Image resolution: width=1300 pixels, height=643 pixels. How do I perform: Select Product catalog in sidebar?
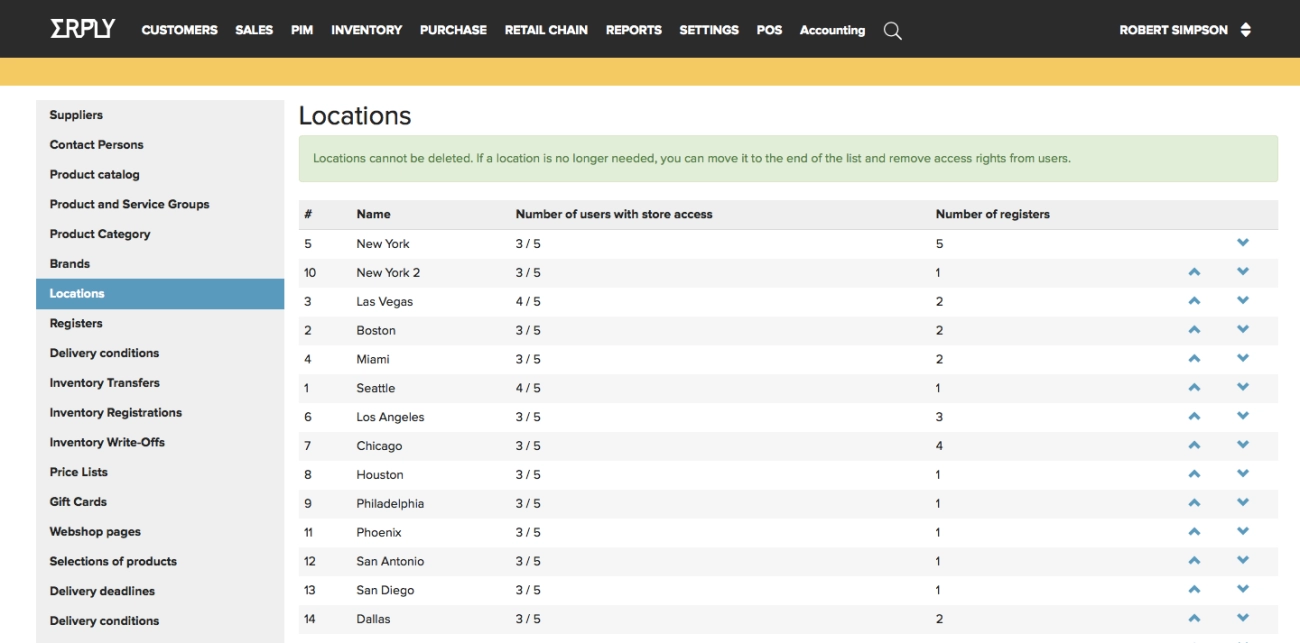[95, 174]
